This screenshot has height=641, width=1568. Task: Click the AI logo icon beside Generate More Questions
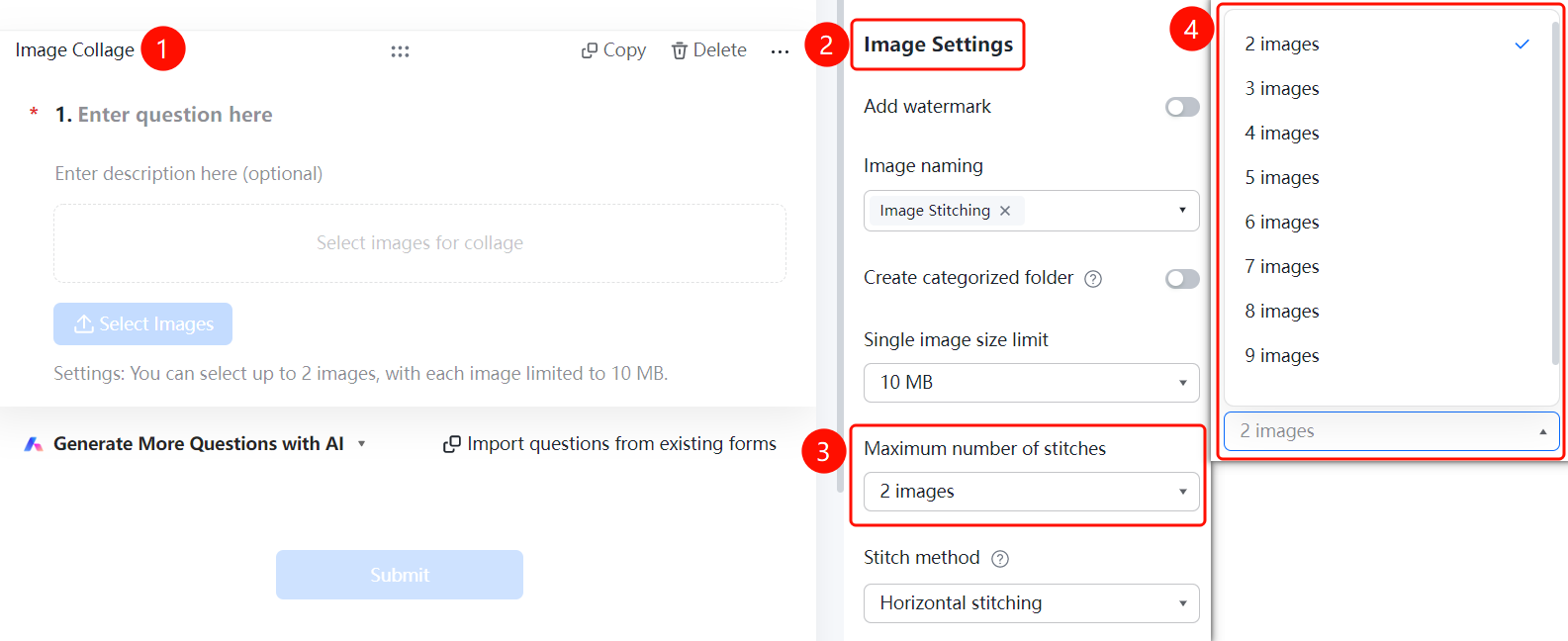click(x=34, y=444)
